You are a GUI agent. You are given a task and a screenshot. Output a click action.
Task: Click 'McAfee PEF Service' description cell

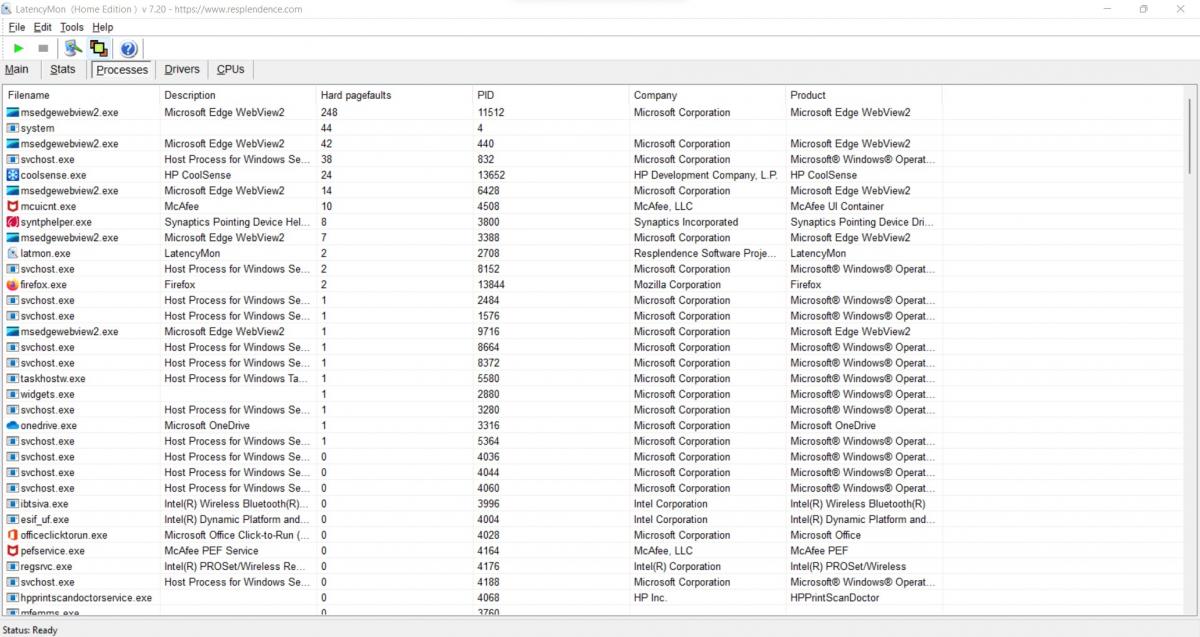[x=211, y=551]
